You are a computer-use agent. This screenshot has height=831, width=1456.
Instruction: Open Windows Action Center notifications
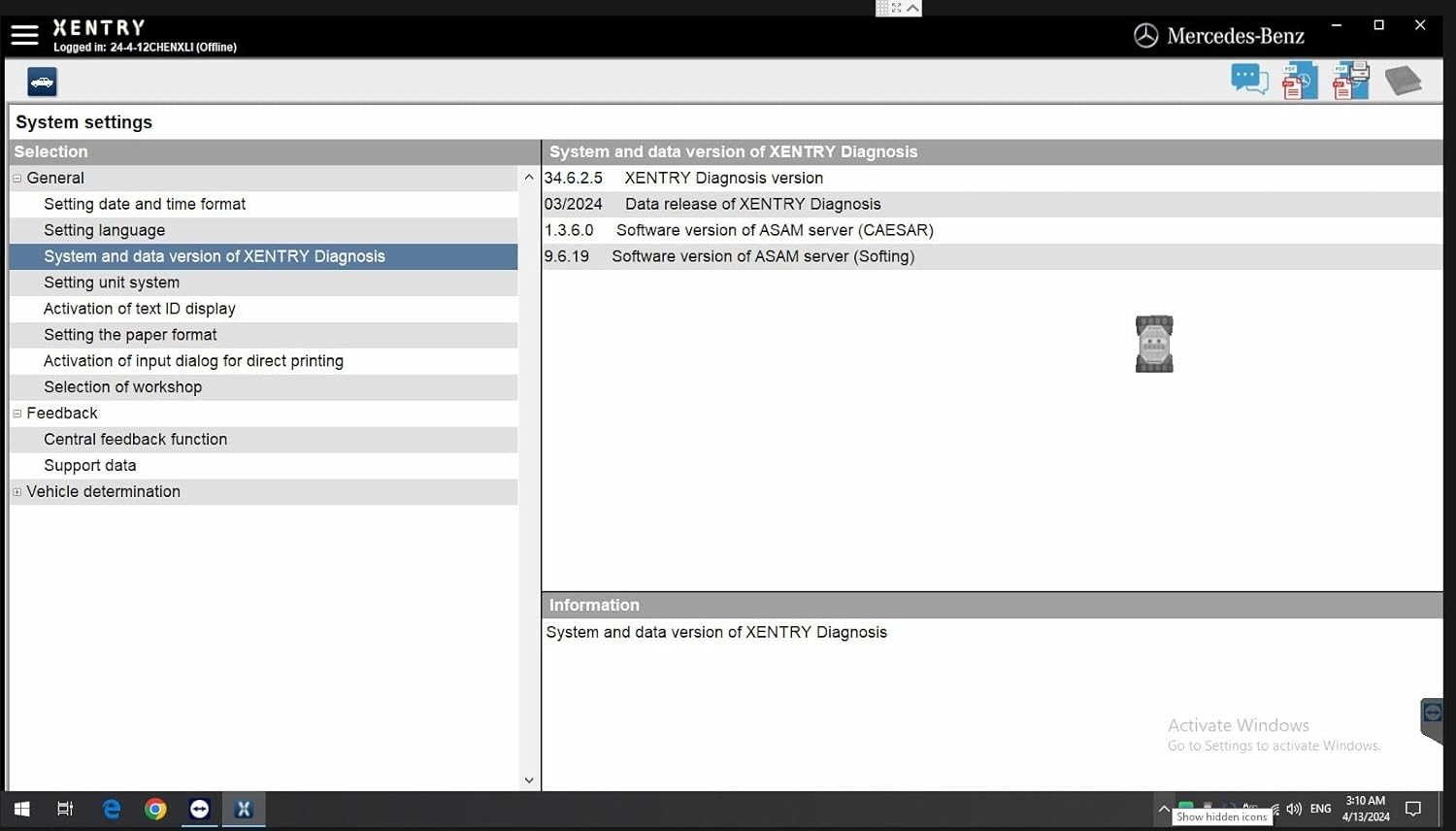tap(1413, 809)
